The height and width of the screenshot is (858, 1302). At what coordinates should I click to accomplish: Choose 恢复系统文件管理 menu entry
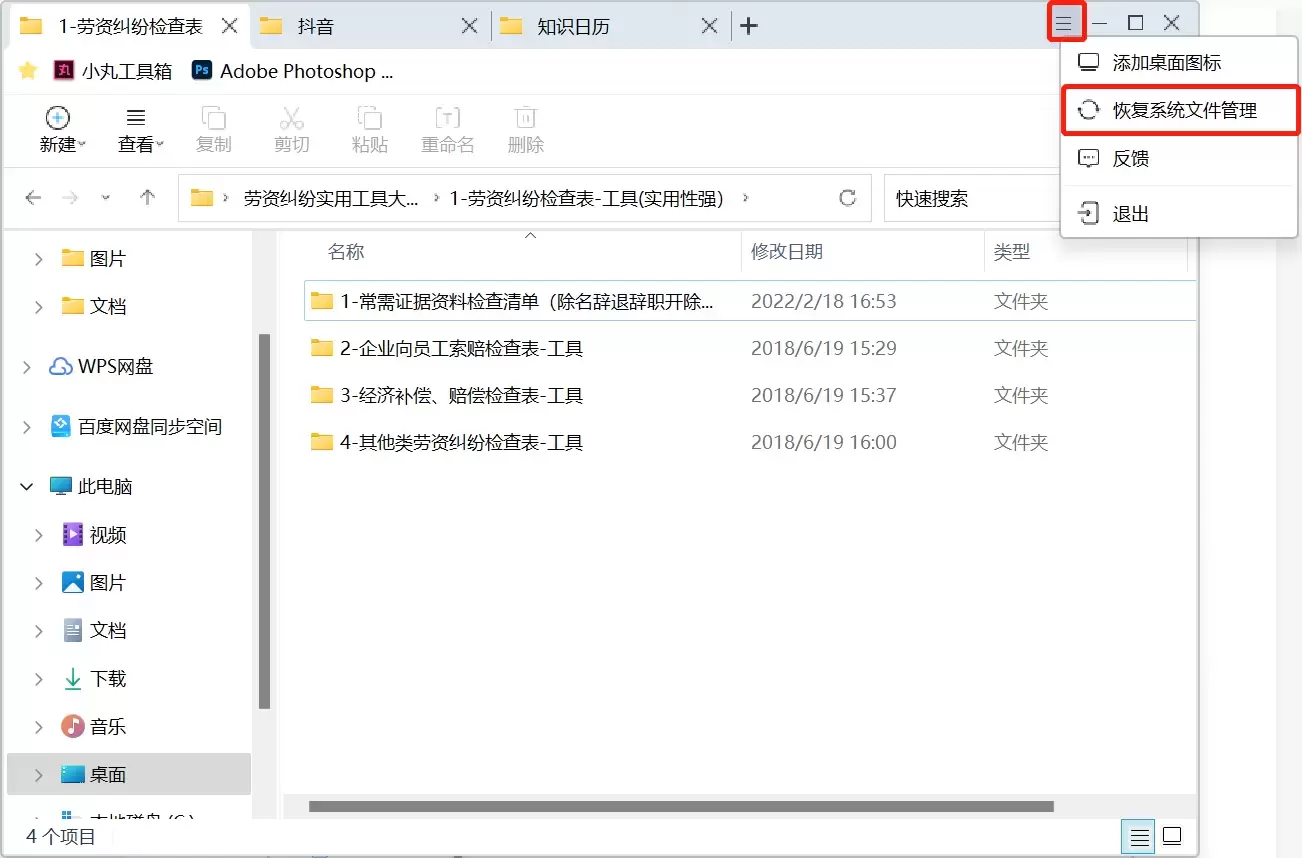click(x=1180, y=110)
